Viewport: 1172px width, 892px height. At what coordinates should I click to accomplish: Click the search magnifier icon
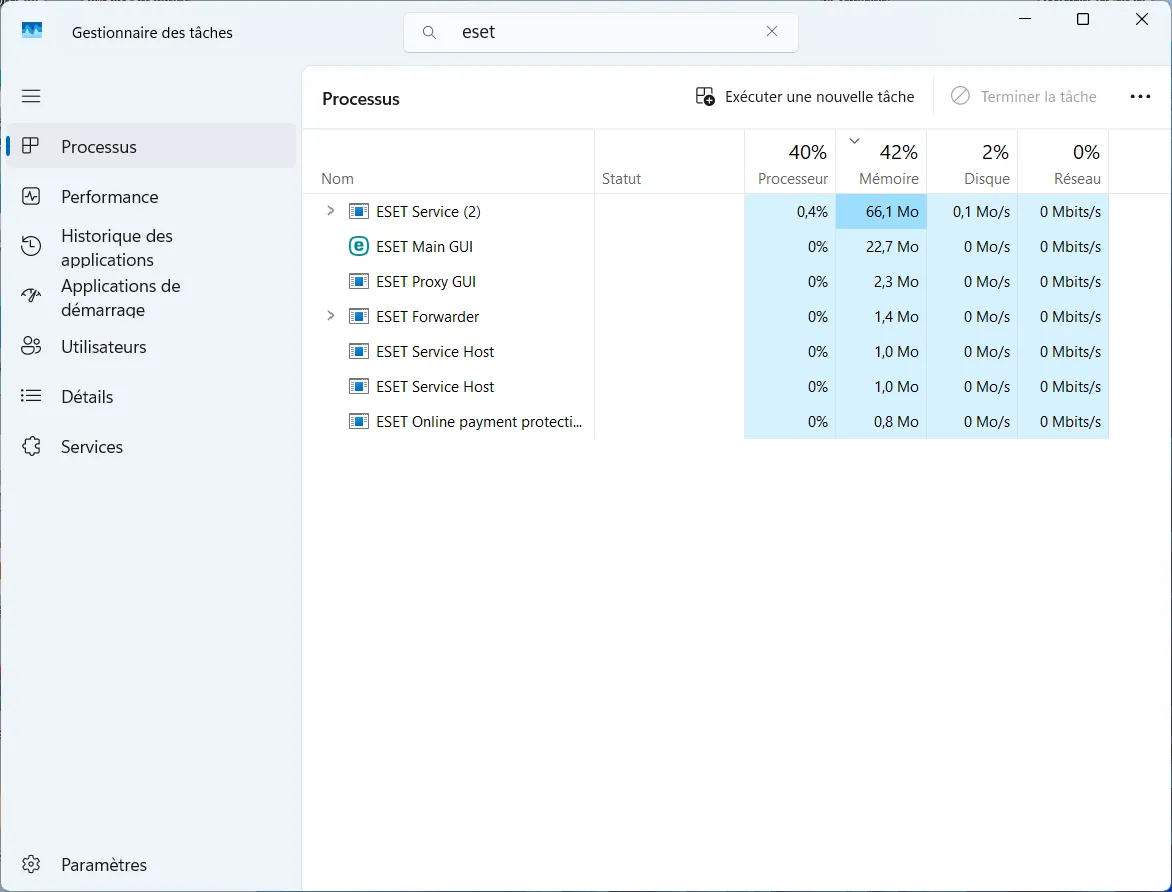click(429, 32)
